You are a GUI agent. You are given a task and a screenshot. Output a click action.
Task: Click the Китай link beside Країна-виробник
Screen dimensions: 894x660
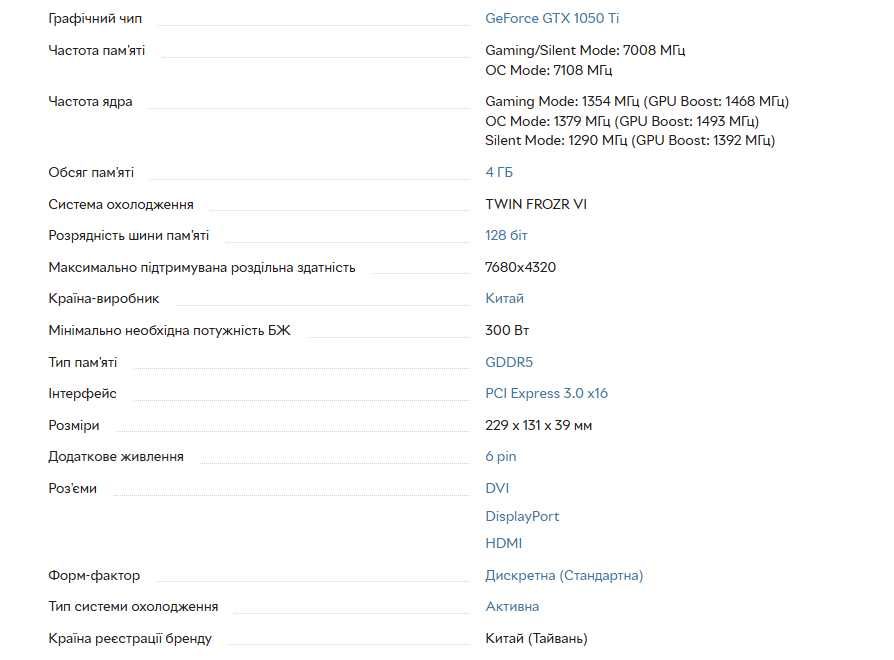coord(504,298)
